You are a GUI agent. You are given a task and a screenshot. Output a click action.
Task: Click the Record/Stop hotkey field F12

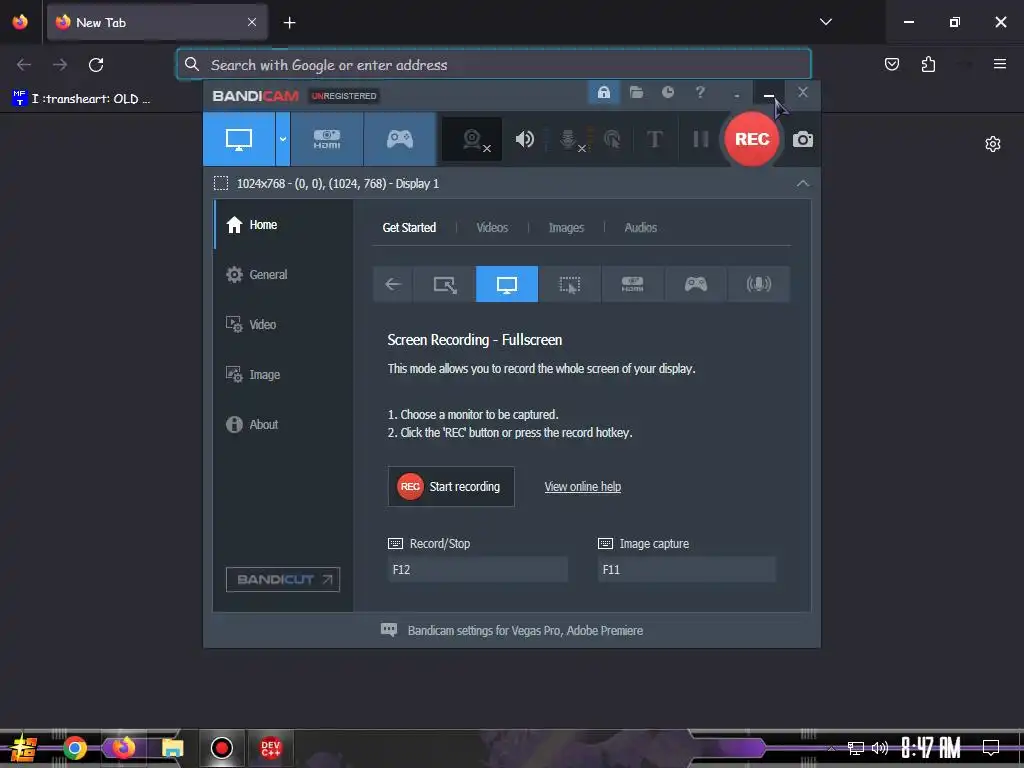coord(477,569)
